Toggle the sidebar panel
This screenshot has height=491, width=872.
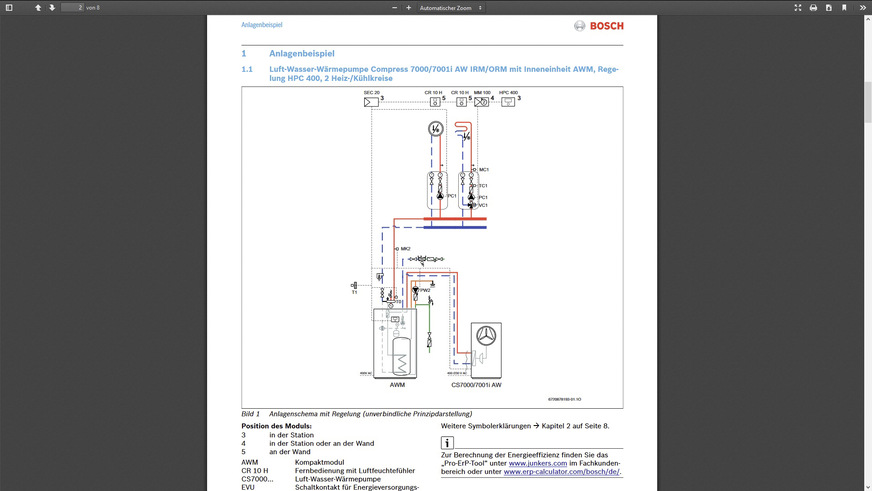pyautogui.click(x=9, y=7)
